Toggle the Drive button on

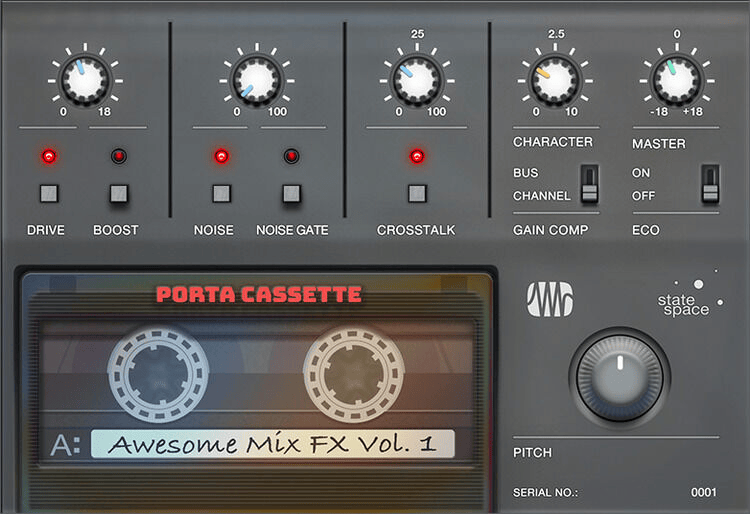tap(46, 194)
